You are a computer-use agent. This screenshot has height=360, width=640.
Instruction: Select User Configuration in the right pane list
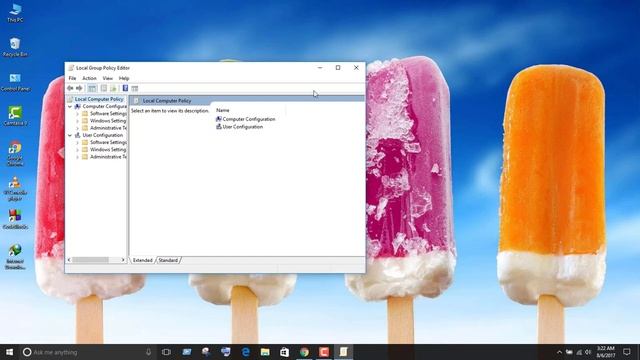pos(239,127)
